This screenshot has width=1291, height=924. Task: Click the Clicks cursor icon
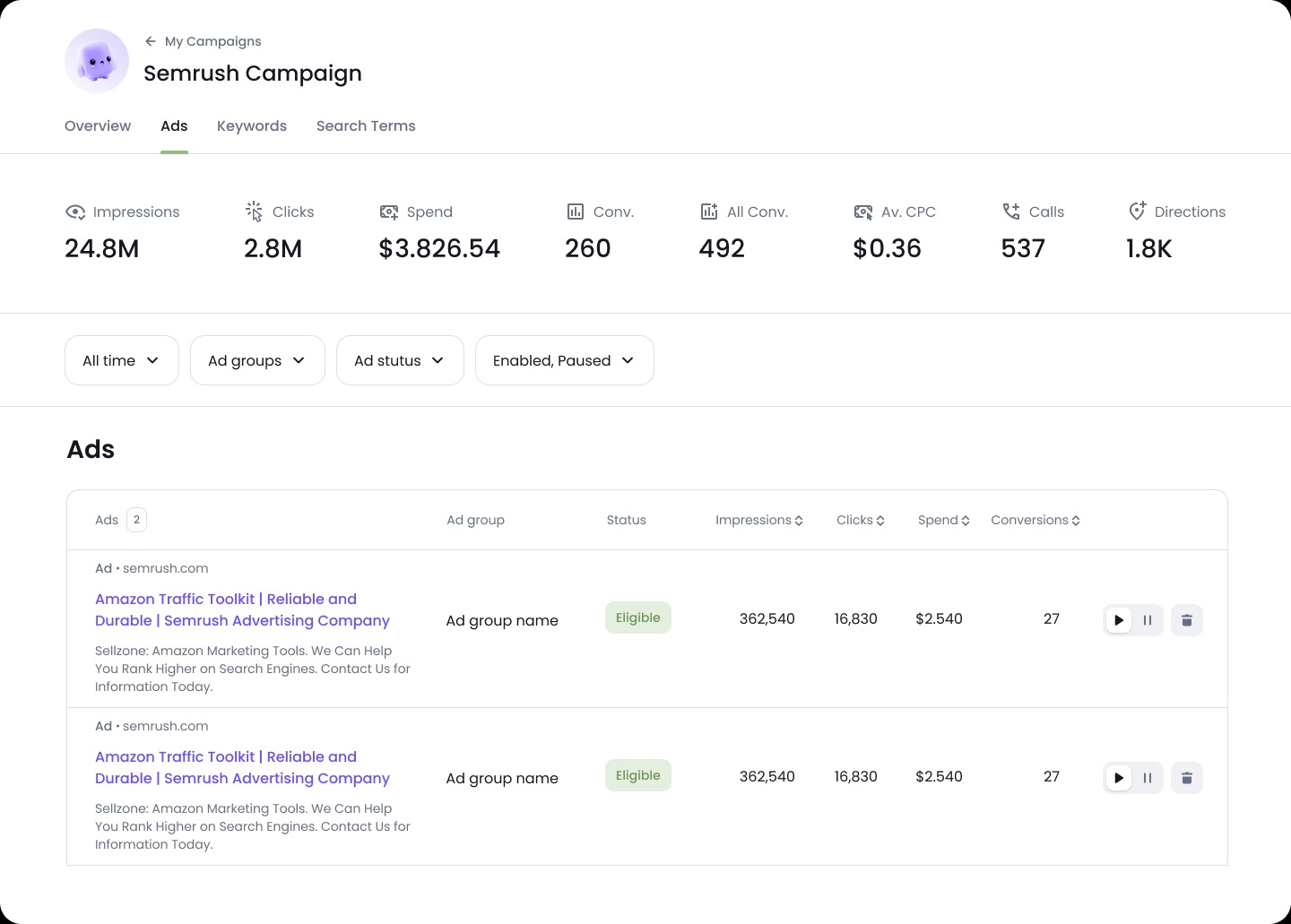tap(254, 212)
